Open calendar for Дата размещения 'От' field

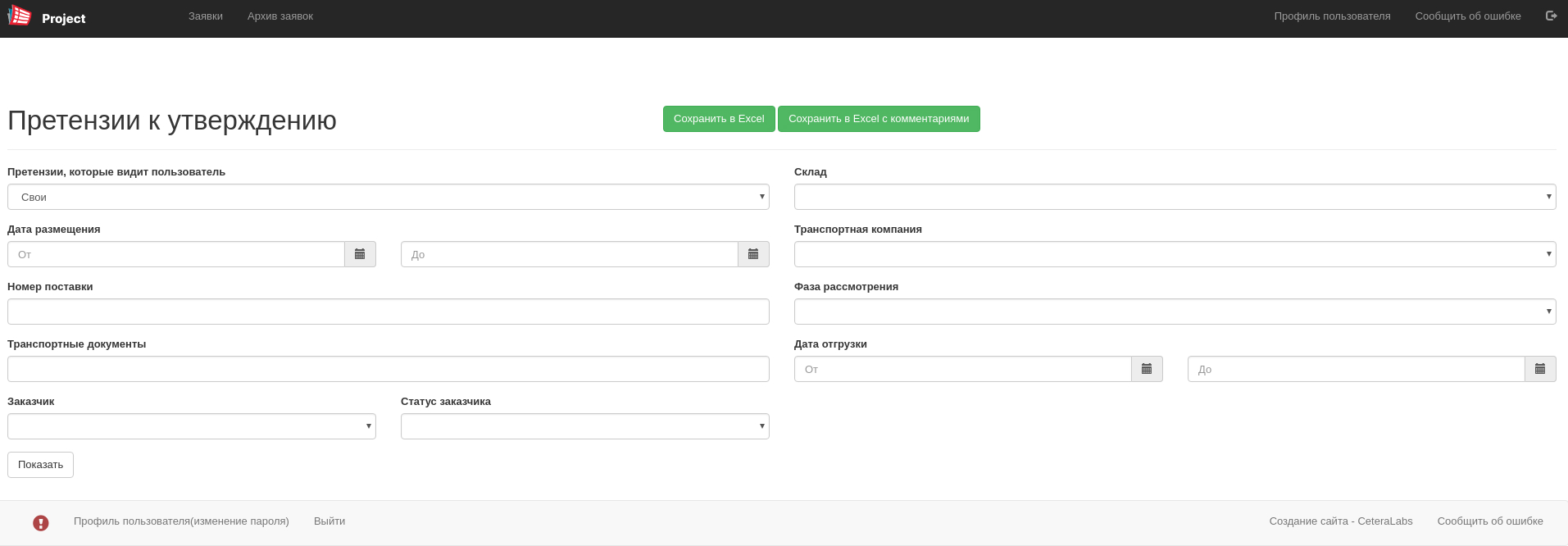360,254
